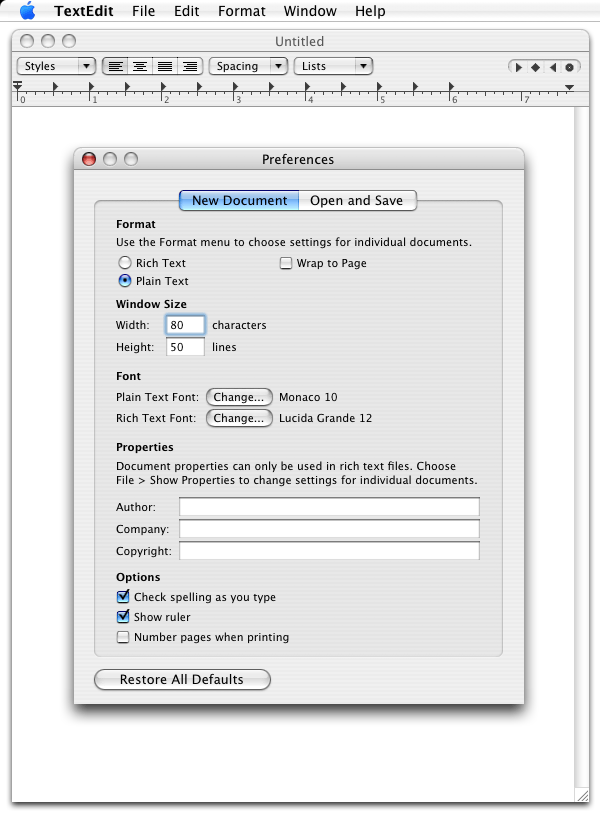Switch to the New Document tab

pos(239,200)
